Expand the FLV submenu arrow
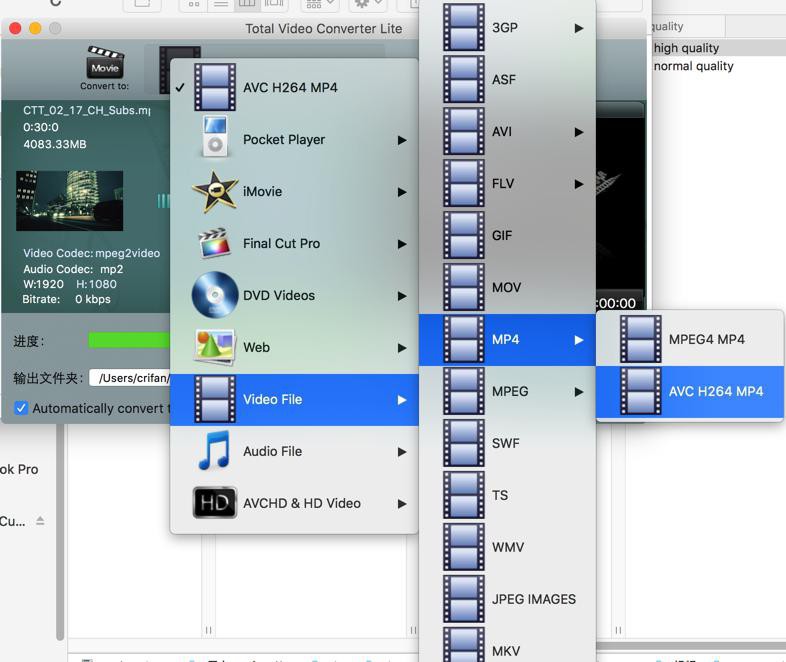The height and width of the screenshot is (662, 786). tap(579, 184)
